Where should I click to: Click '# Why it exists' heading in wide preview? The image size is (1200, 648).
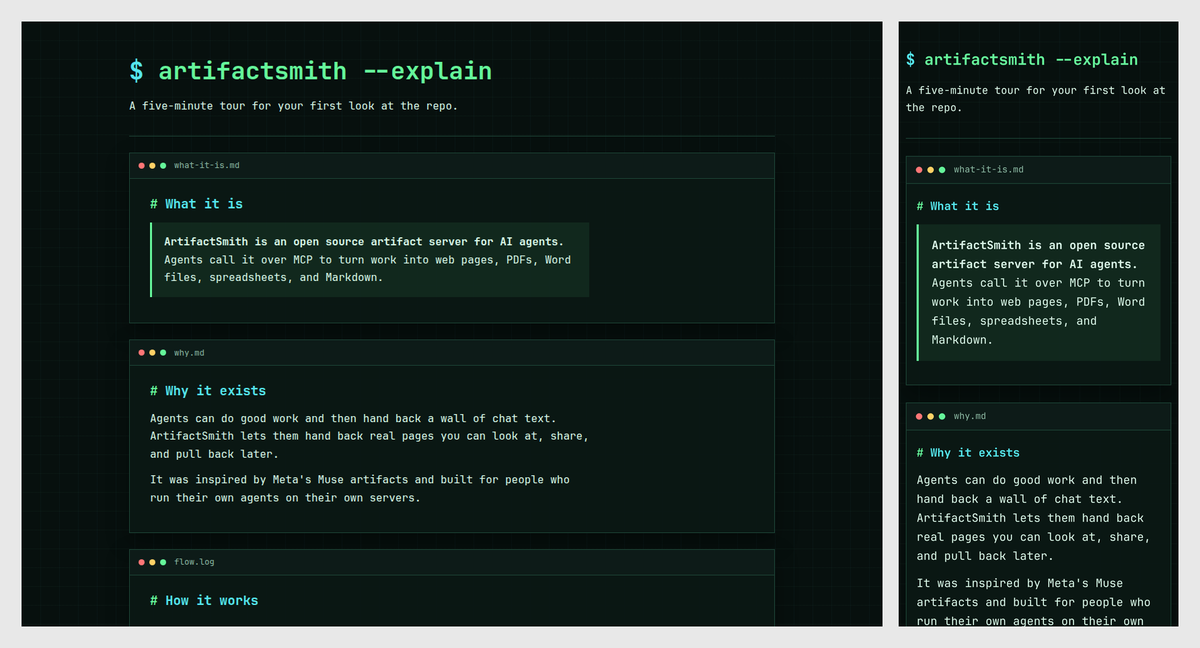point(208,391)
